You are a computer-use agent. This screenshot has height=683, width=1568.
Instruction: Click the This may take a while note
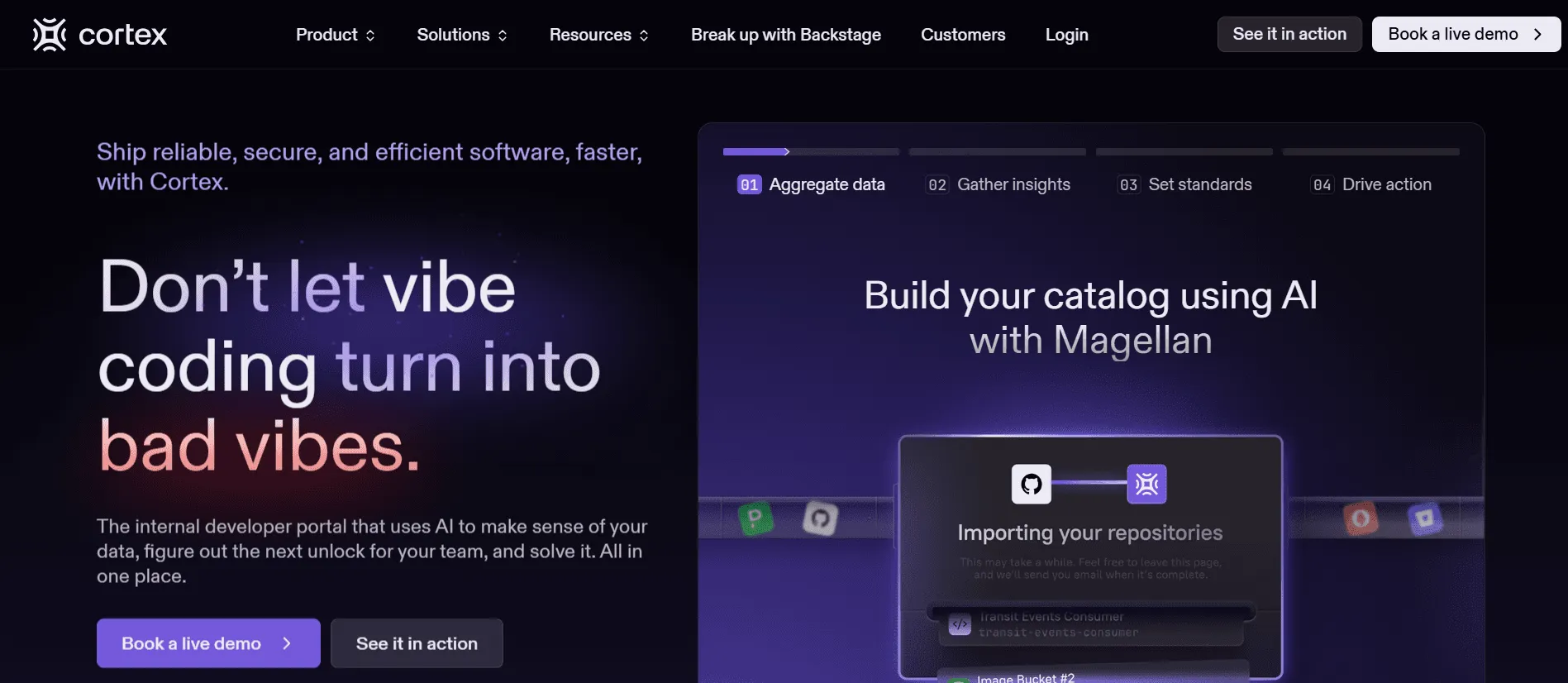pos(1090,568)
